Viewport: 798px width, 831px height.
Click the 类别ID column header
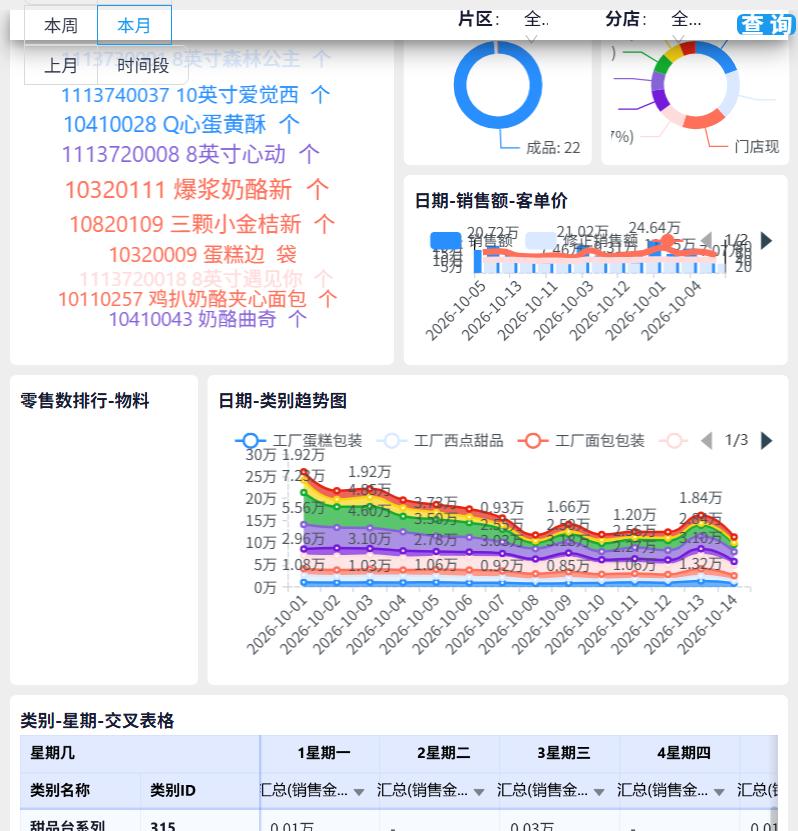click(x=200, y=790)
